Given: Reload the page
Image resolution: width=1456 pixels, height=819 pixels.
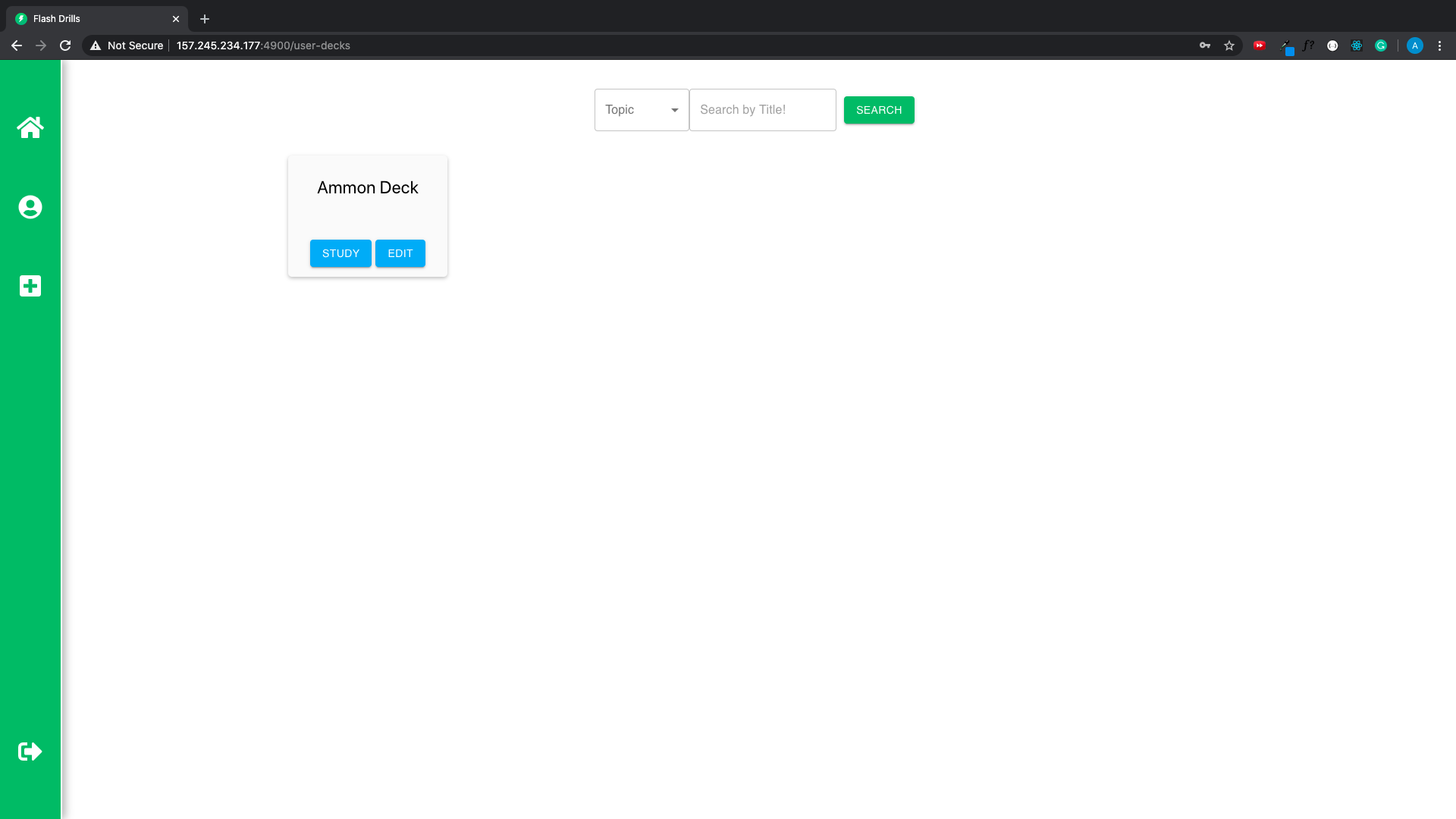Looking at the screenshot, I should point(65,45).
